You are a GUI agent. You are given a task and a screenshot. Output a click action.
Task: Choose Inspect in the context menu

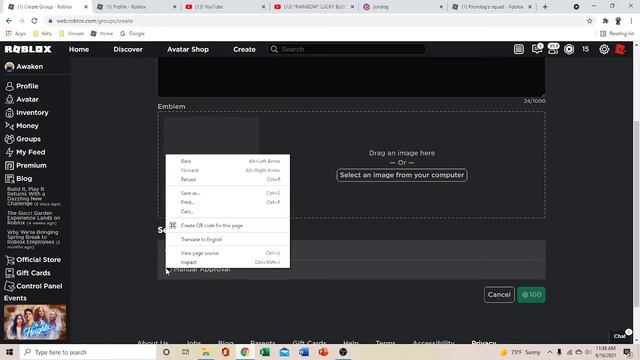(x=228, y=262)
